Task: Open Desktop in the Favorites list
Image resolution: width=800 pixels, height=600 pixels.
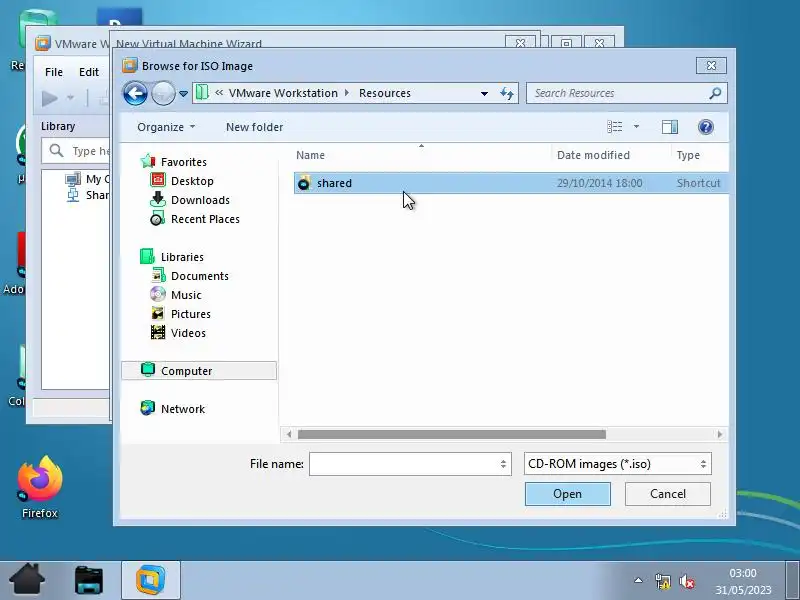Action: tap(192, 181)
